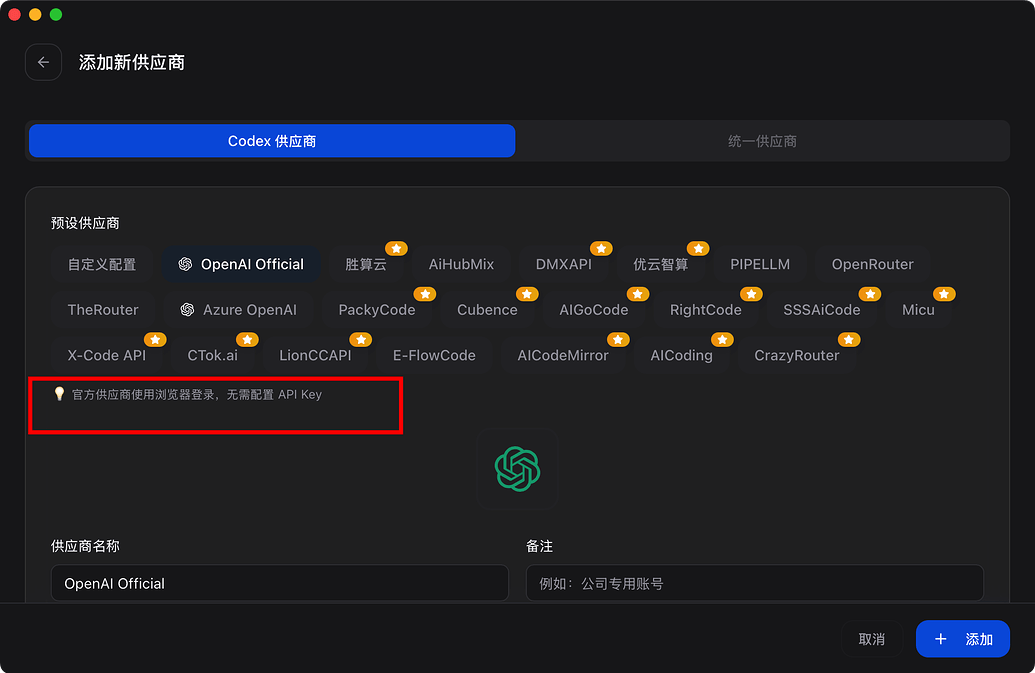Click the 添加 button
The width and height of the screenshot is (1035, 673).
(962, 639)
